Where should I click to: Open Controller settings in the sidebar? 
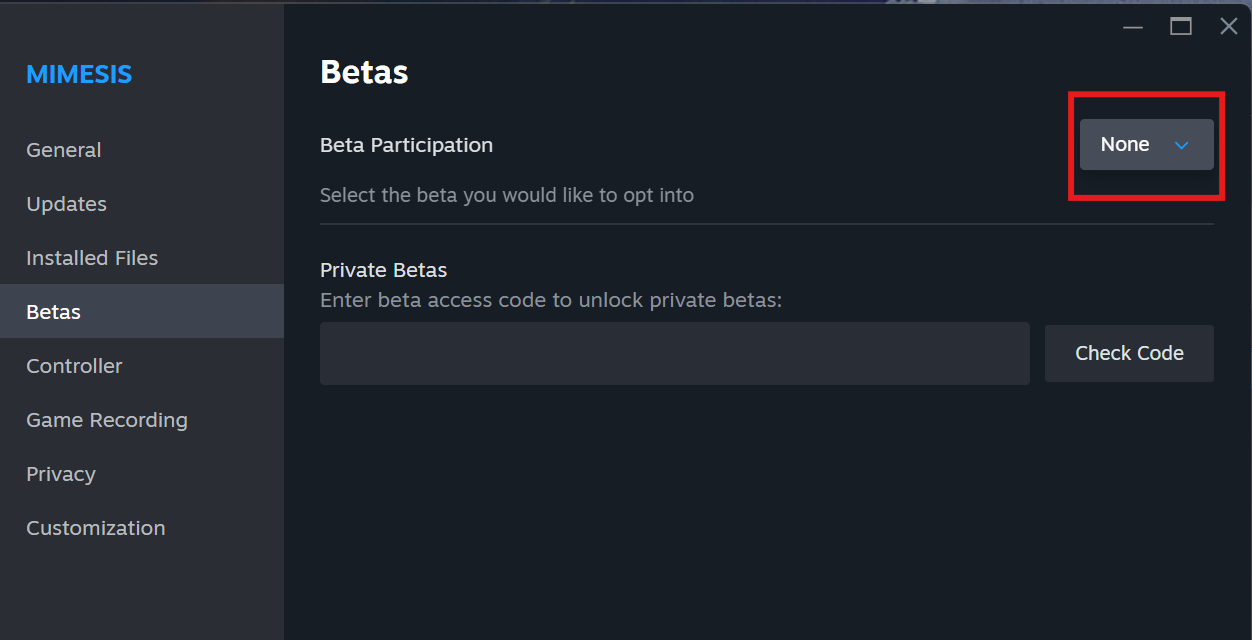[x=74, y=366]
